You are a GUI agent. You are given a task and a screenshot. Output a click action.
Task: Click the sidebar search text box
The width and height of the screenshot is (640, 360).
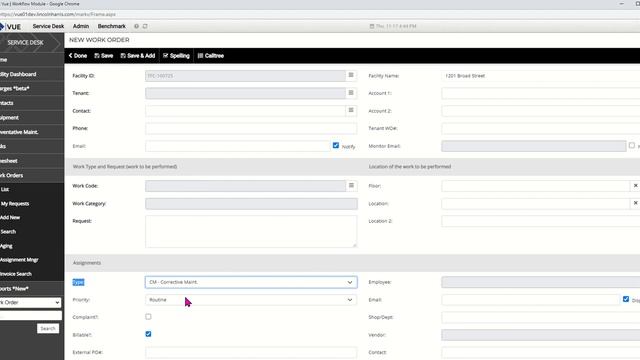(x=31, y=316)
